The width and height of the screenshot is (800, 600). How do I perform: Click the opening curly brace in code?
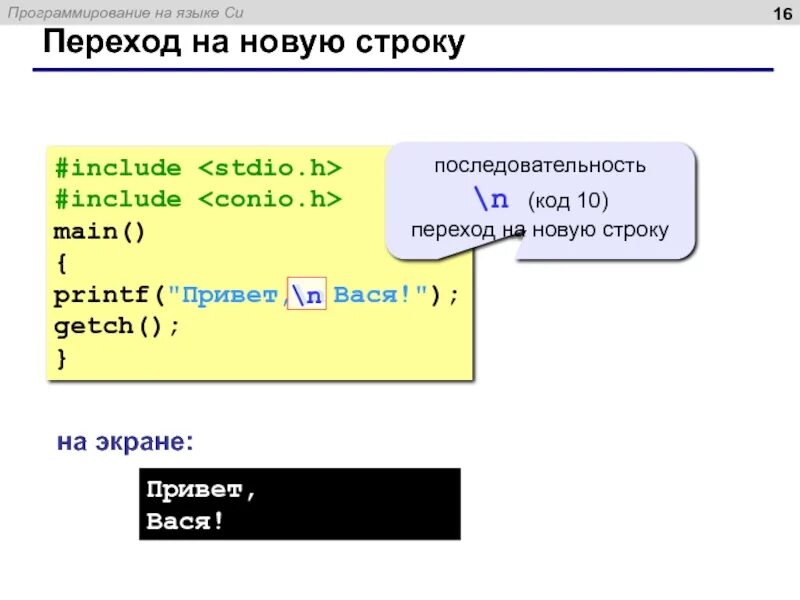tap(62, 263)
